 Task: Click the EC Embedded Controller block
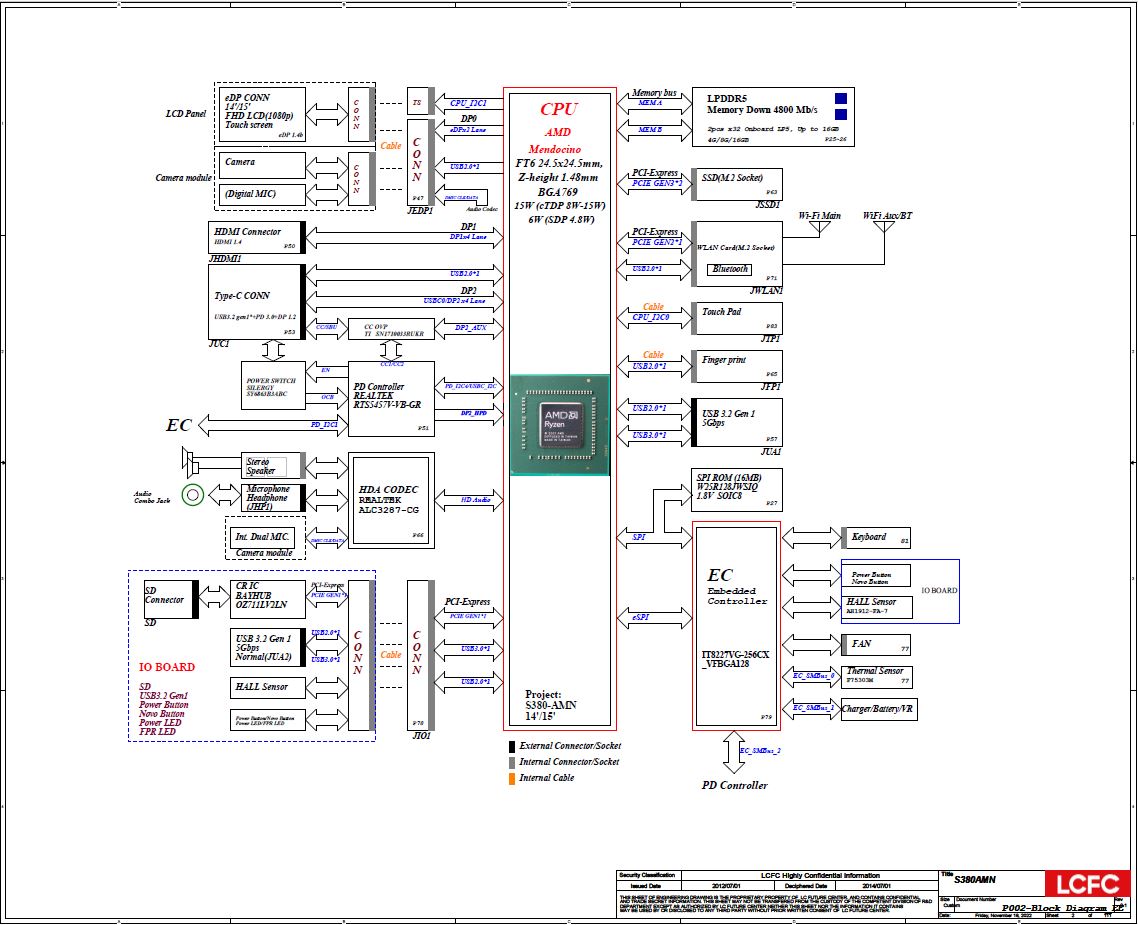tap(737, 625)
